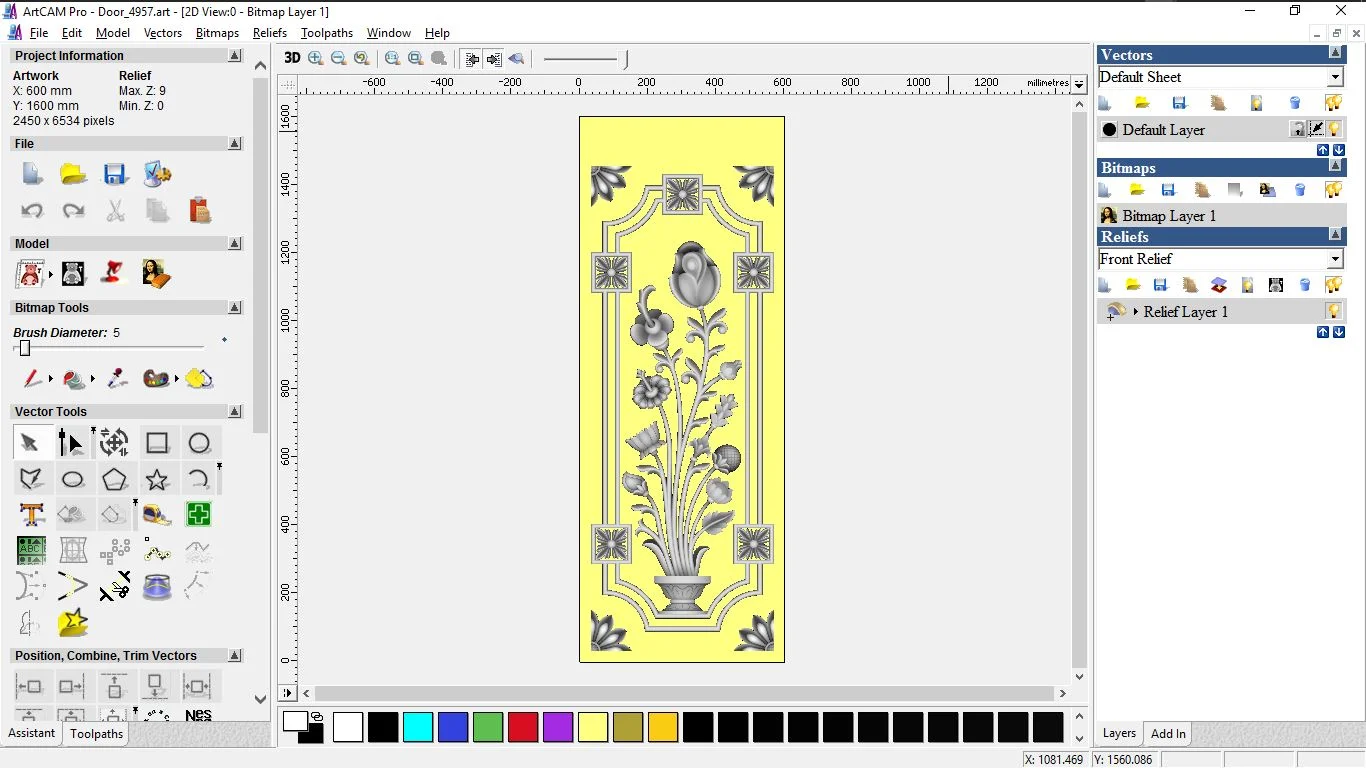Select the Create Polygon vector tool
The width and height of the screenshot is (1366, 768).
coord(115,479)
